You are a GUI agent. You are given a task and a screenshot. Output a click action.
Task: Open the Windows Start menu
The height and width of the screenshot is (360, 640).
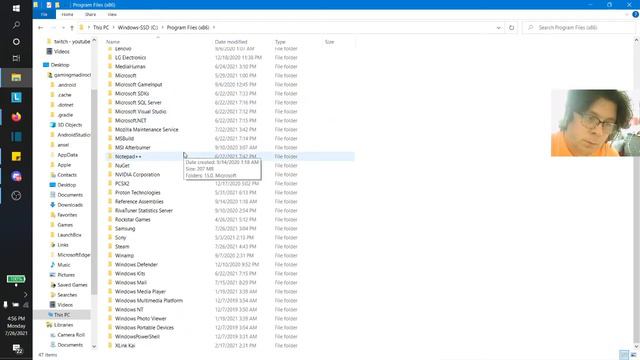16,8
